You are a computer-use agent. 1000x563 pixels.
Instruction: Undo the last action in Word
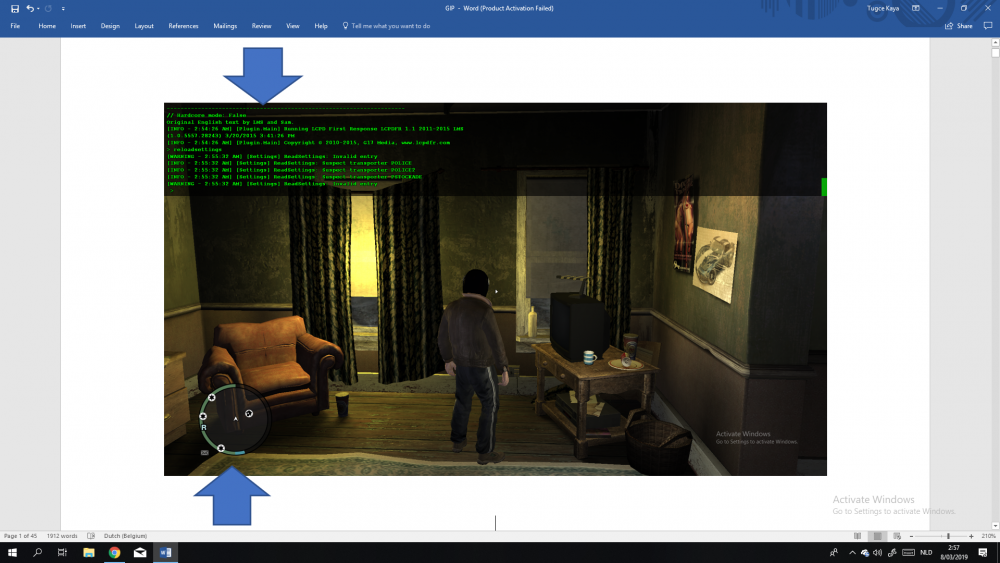[x=29, y=8]
